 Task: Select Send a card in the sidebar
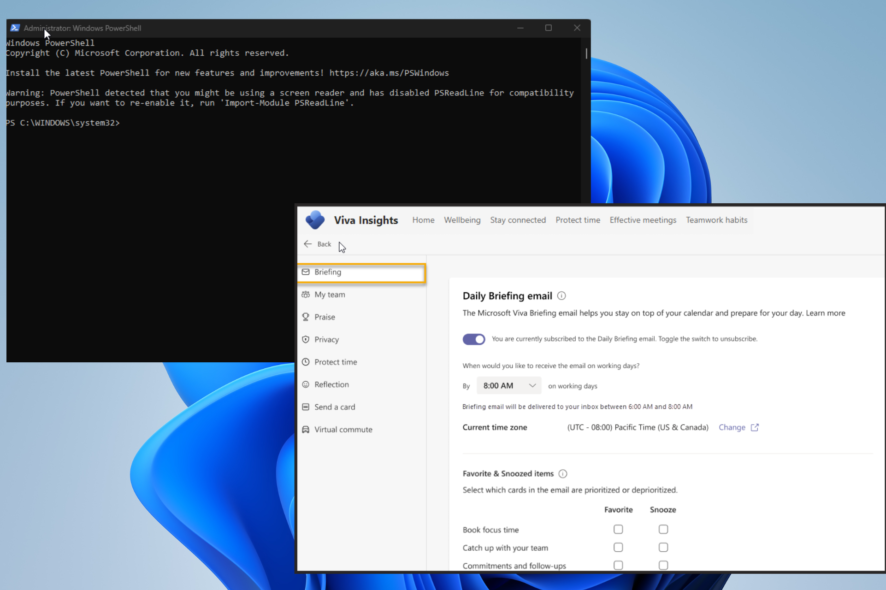coord(362,407)
